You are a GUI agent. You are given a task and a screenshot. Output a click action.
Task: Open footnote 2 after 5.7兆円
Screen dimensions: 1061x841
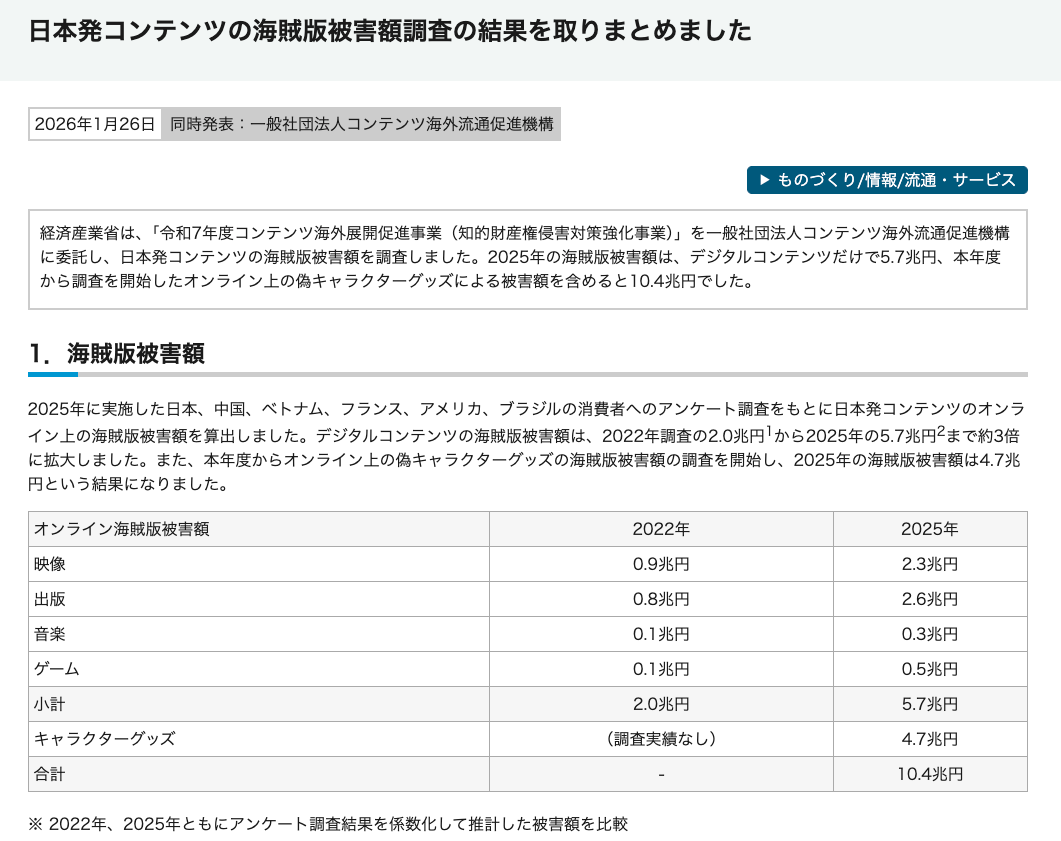click(941, 430)
